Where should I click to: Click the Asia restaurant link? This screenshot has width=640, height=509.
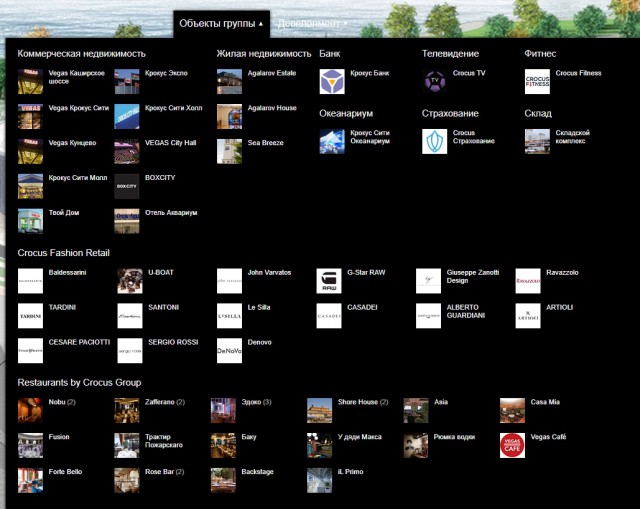tap(441, 402)
